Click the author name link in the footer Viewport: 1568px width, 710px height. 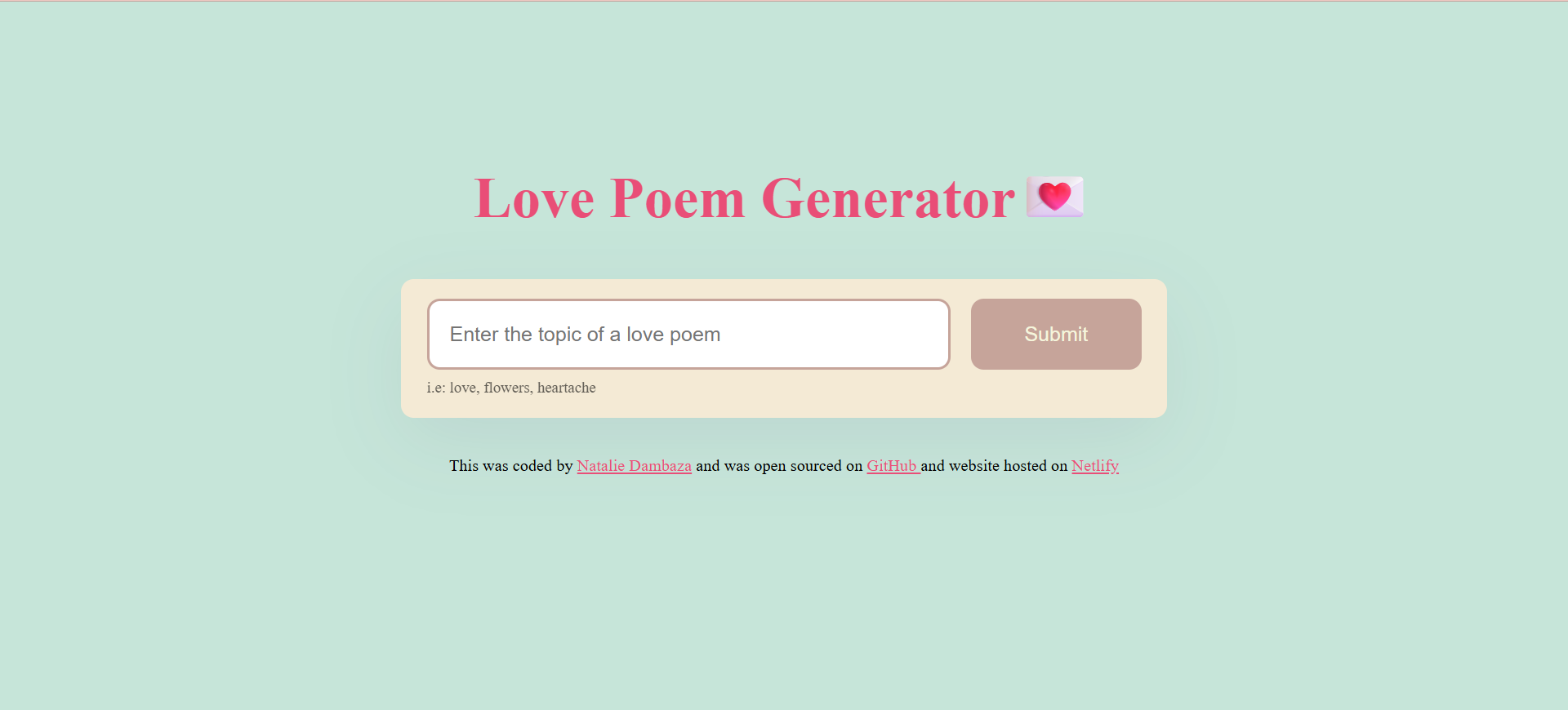pos(634,466)
